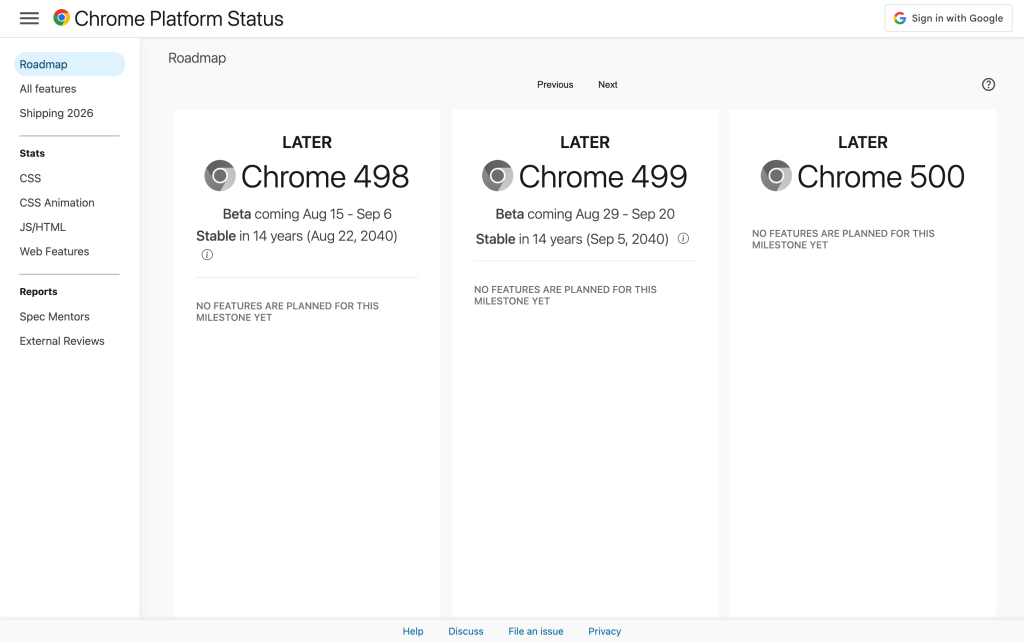Click the Chrome 499 heading
The height and width of the screenshot is (642, 1024).
point(603,176)
